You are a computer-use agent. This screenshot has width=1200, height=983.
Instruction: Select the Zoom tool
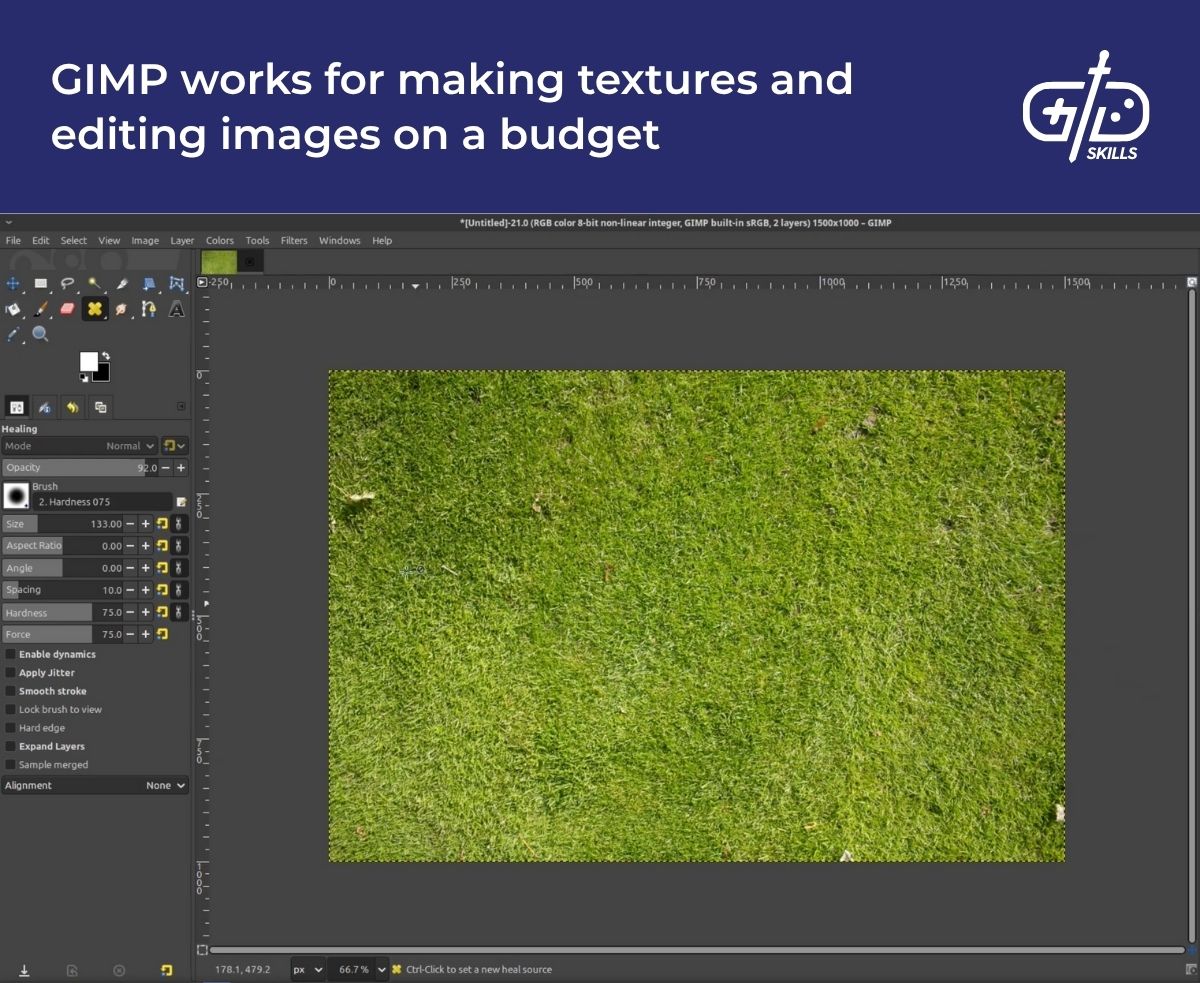(40, 334)
